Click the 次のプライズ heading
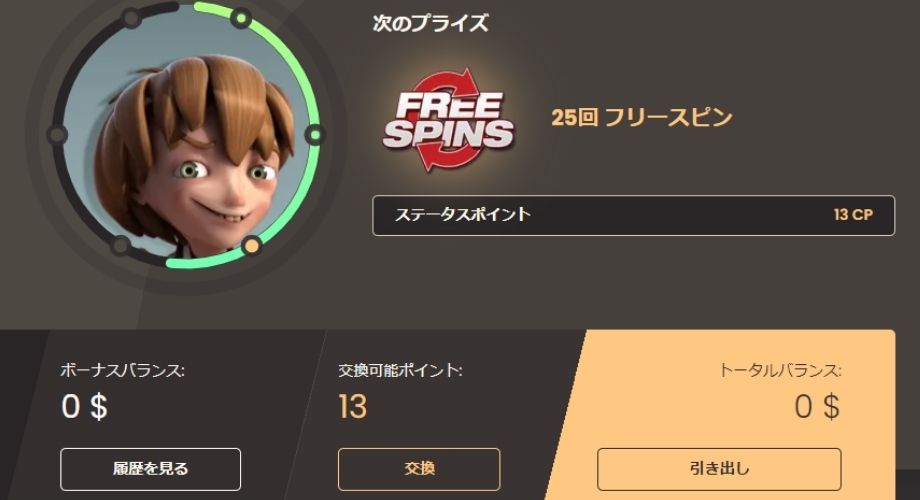This screenshot has width=920, height=500. click(430, 23)
